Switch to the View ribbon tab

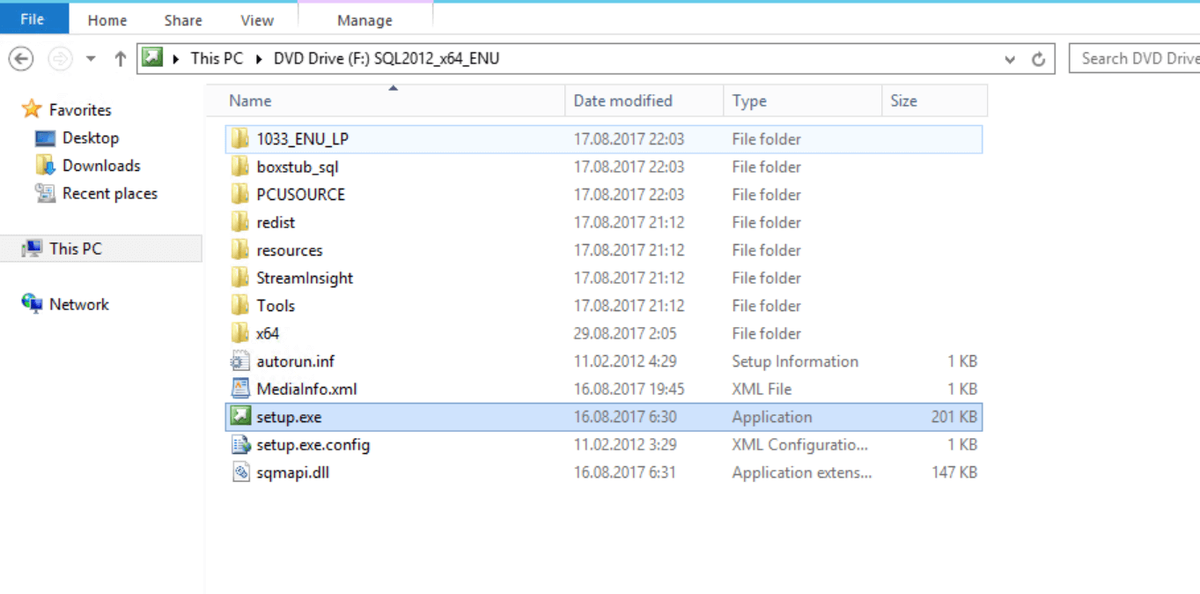(257, 20)
